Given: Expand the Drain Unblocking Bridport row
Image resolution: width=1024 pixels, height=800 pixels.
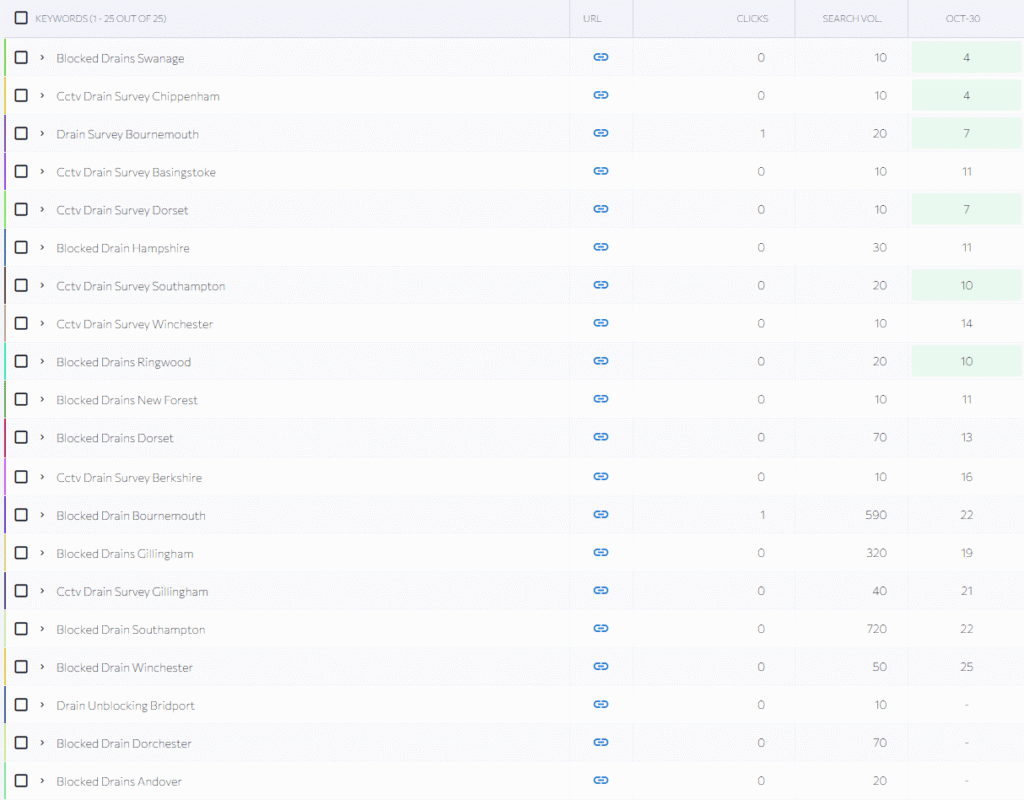Looking at the screenshot, I should [x=42, y=704].
